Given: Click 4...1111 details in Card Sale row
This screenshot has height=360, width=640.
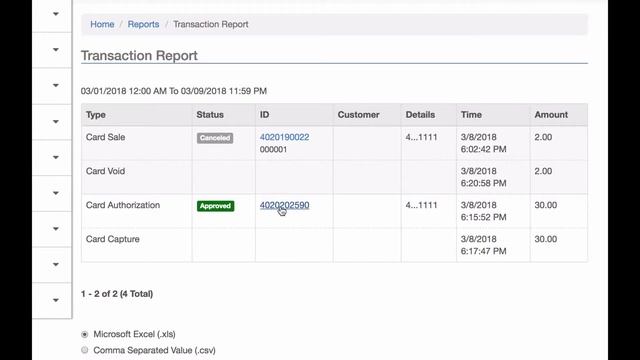Looking at the screenshot, I should coord(421,137).
